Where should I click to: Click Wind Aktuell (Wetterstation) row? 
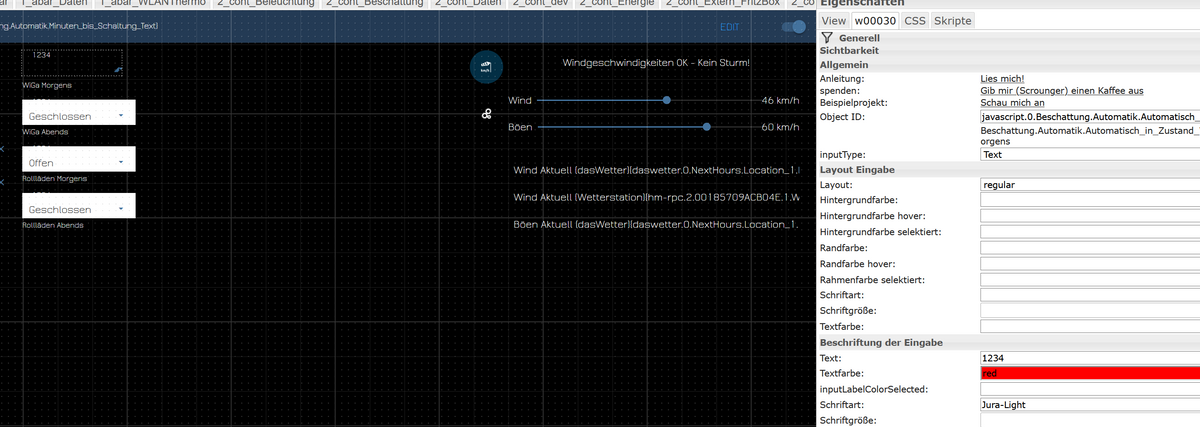point(656,198)
